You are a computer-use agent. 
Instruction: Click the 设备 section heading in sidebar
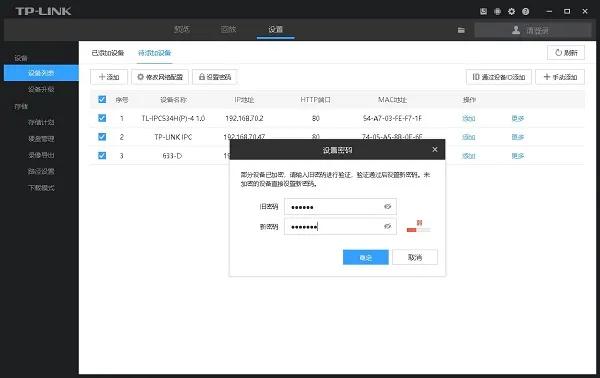(21, 58)
